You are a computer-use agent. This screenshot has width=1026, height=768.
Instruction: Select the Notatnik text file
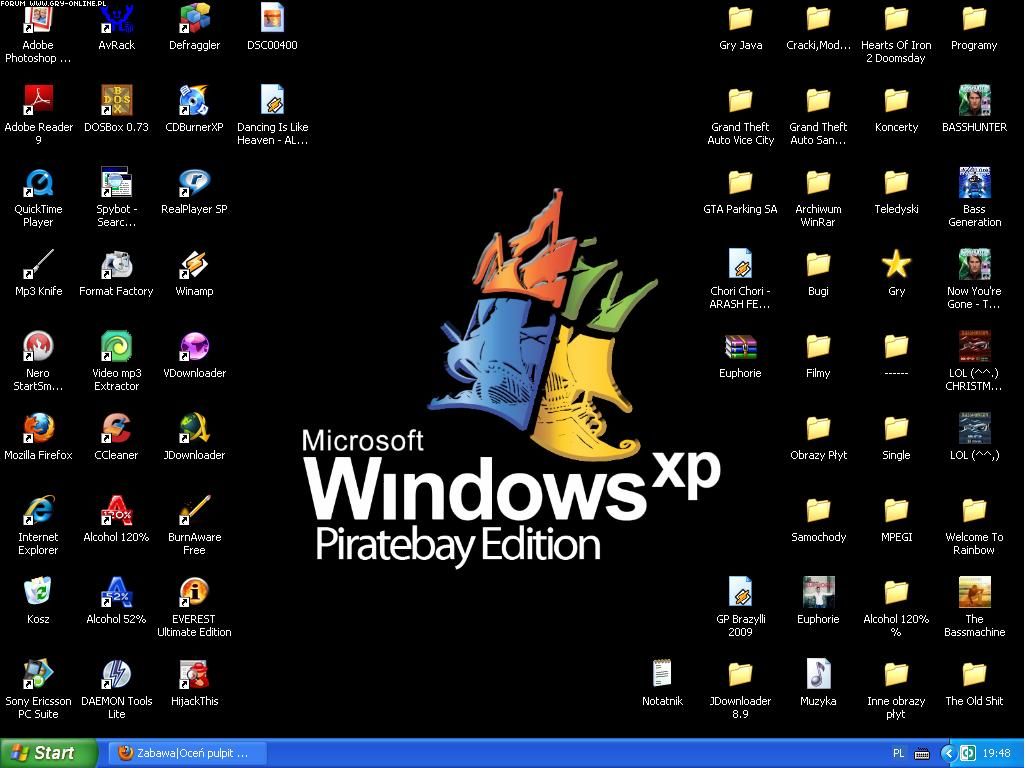[662, 674]
